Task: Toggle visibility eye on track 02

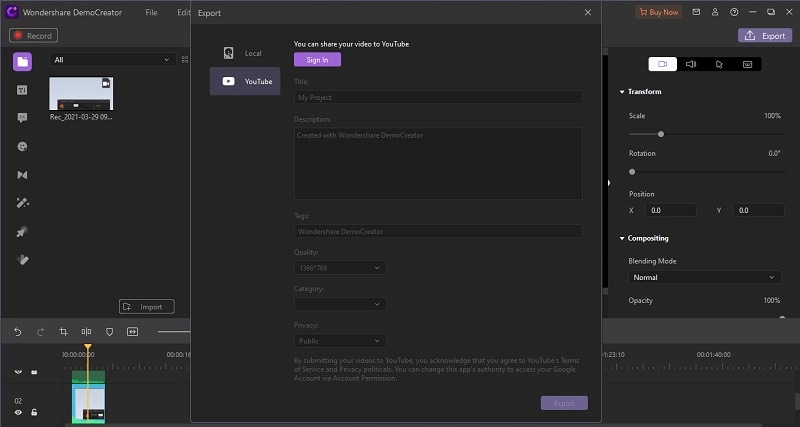Action: [x=18, y=412]
